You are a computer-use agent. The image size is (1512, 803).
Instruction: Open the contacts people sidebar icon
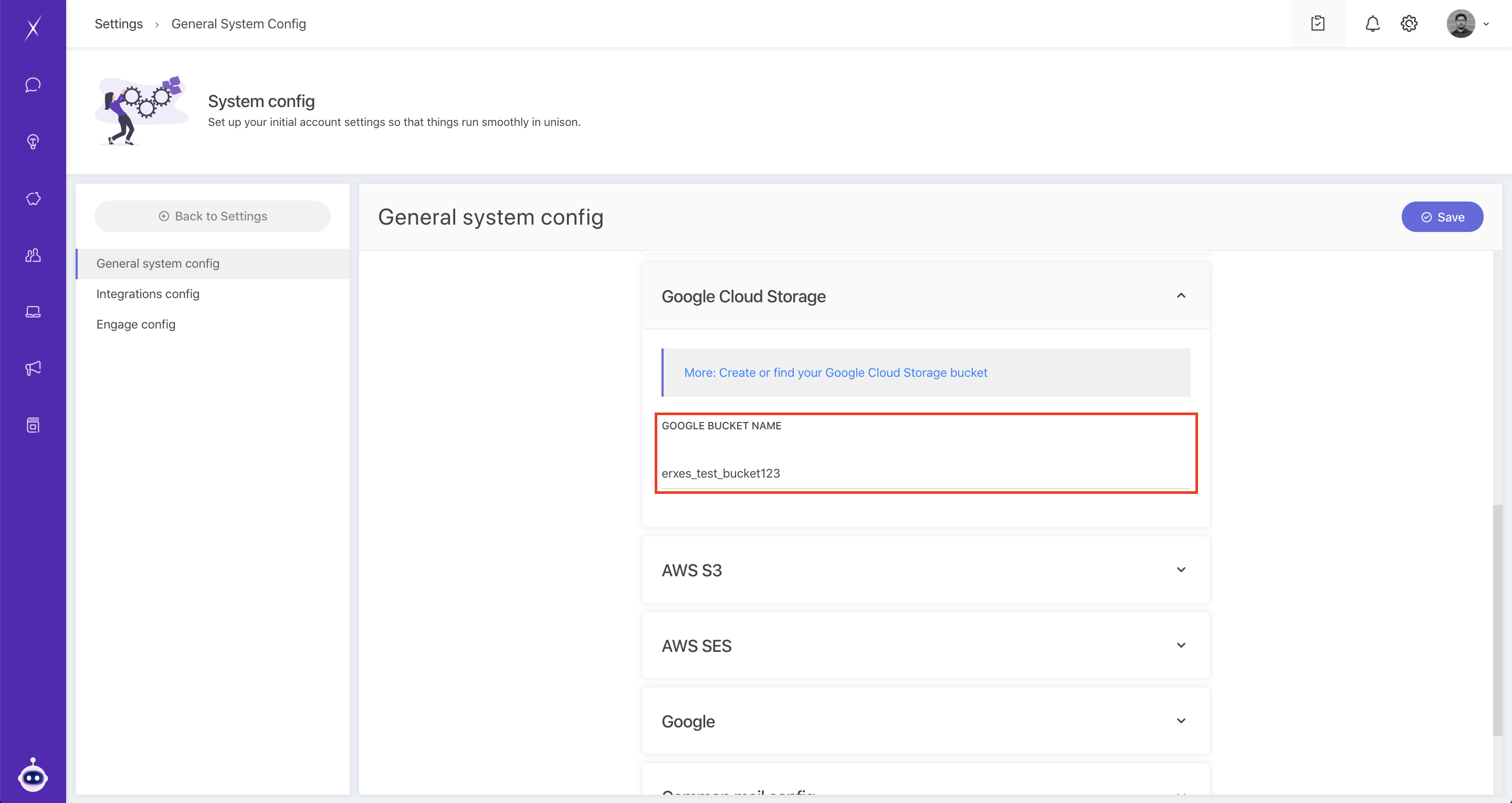(33, 256)
